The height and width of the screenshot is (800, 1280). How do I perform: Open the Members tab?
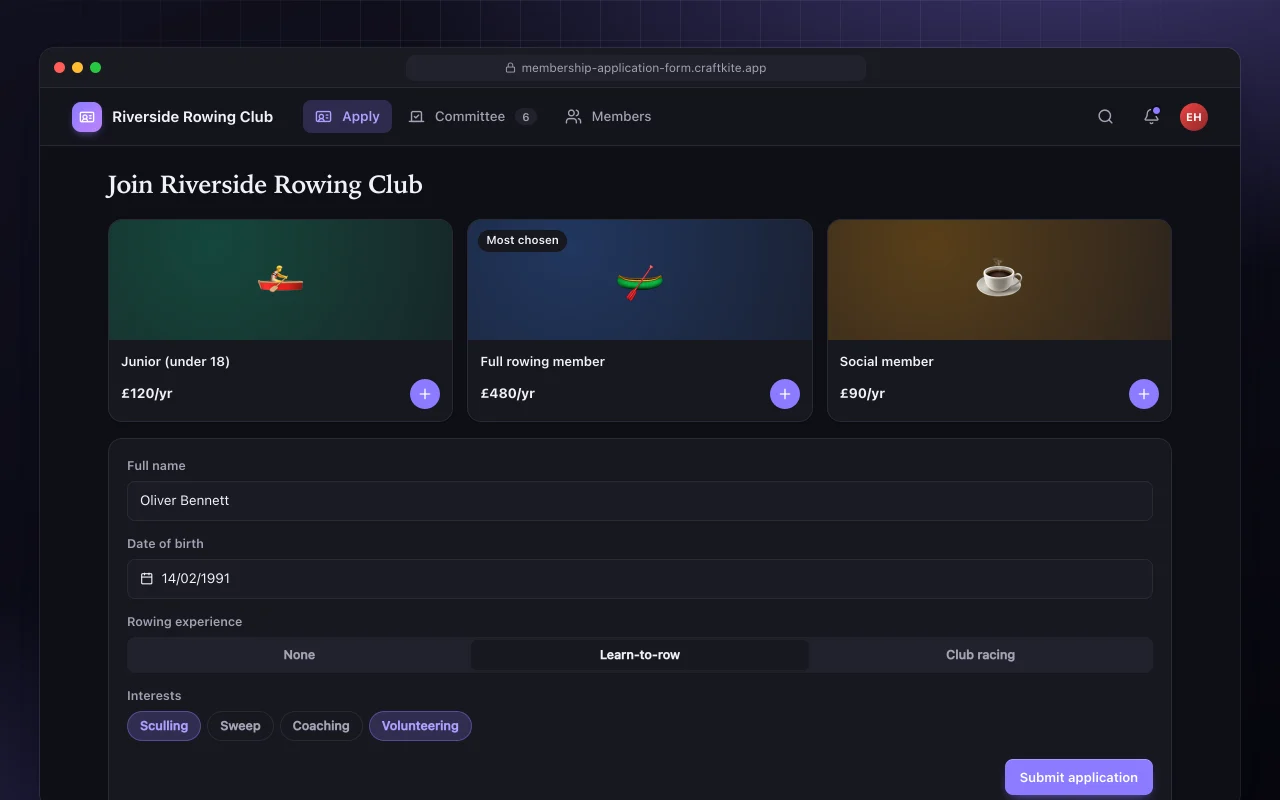(608, 117)
